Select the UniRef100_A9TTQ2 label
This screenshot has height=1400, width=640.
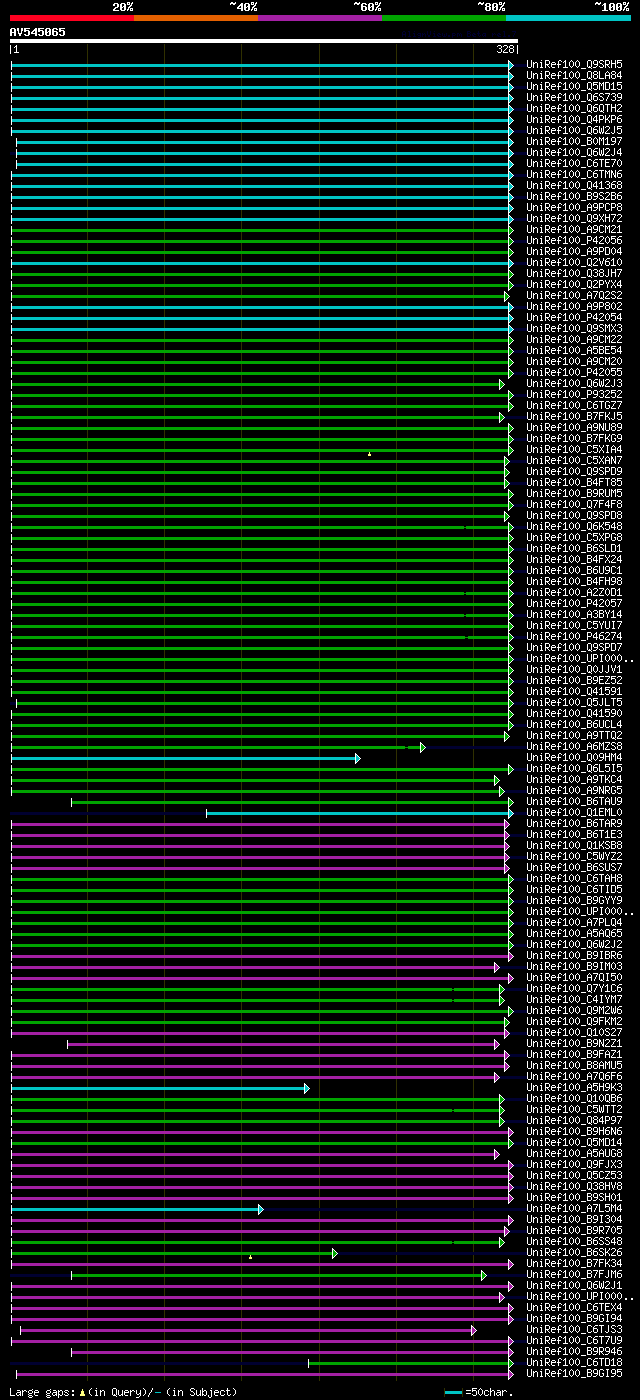[x=574, y=735]
